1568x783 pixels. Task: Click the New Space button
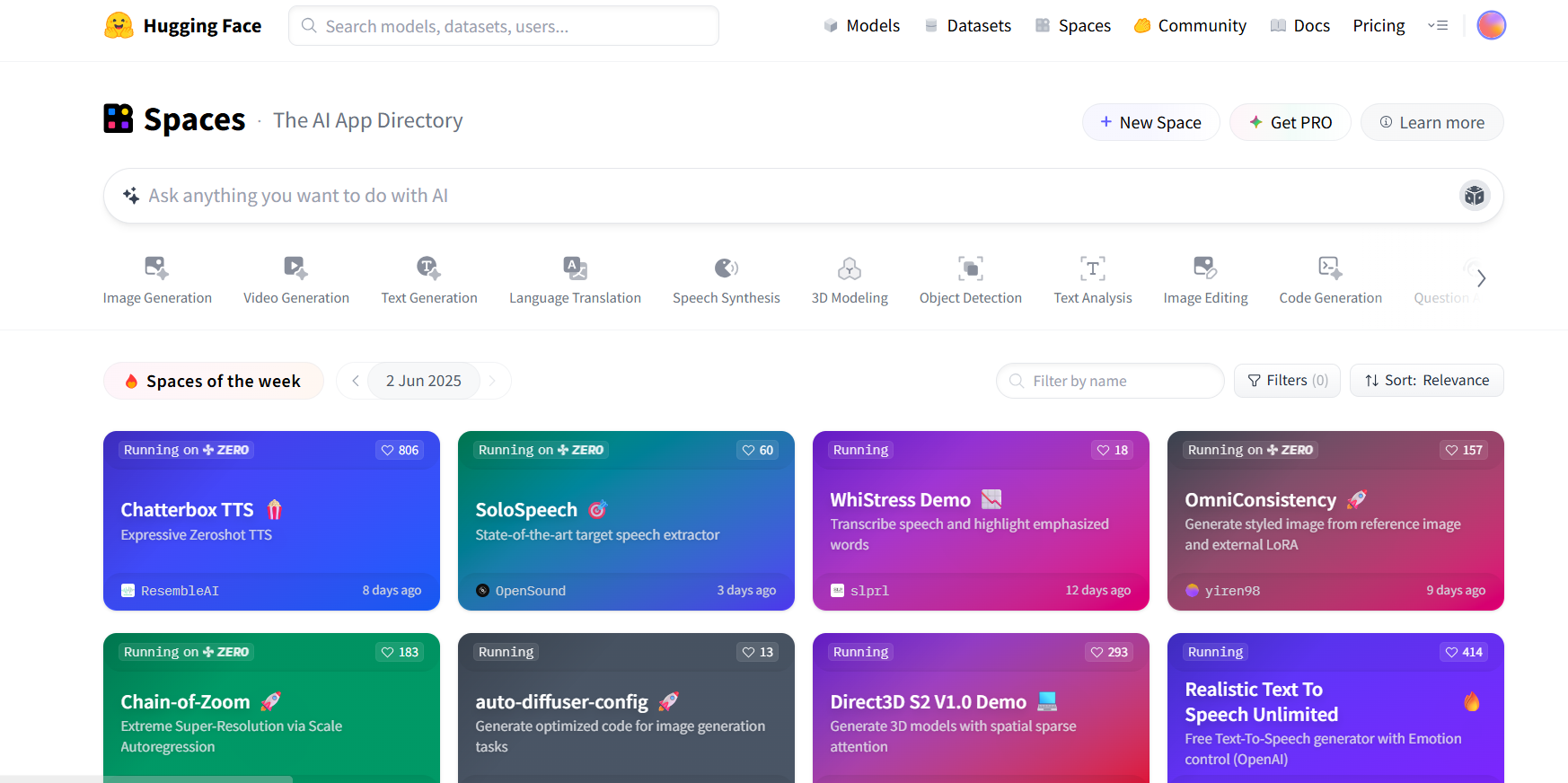pos(1150,122)
